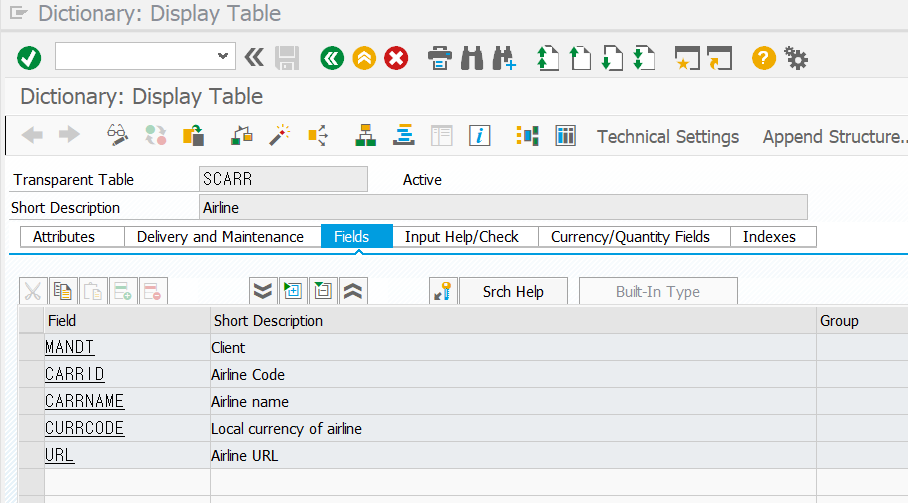The image size is (908, 503).
Task: Click the Append Structure button
Action: coord(834,137)
